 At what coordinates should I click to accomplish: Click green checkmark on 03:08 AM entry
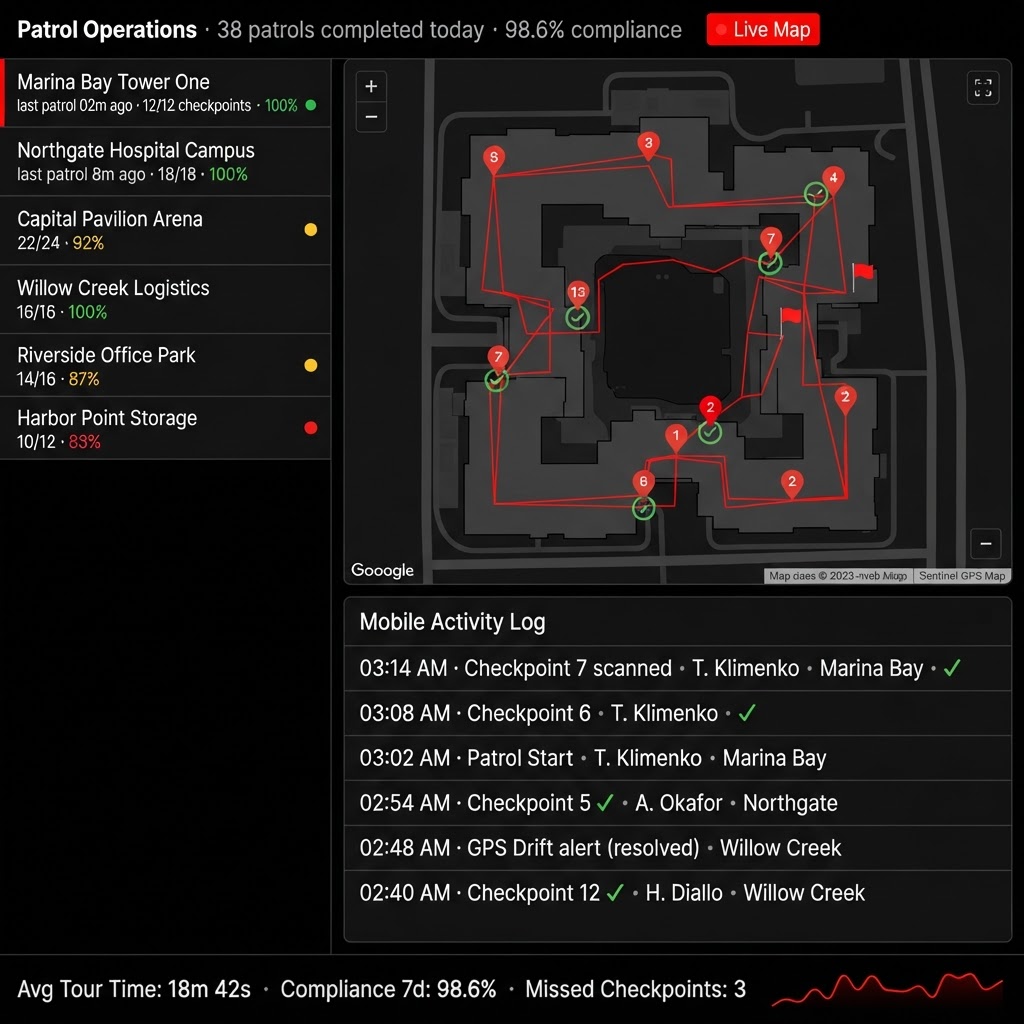[747, 712]
